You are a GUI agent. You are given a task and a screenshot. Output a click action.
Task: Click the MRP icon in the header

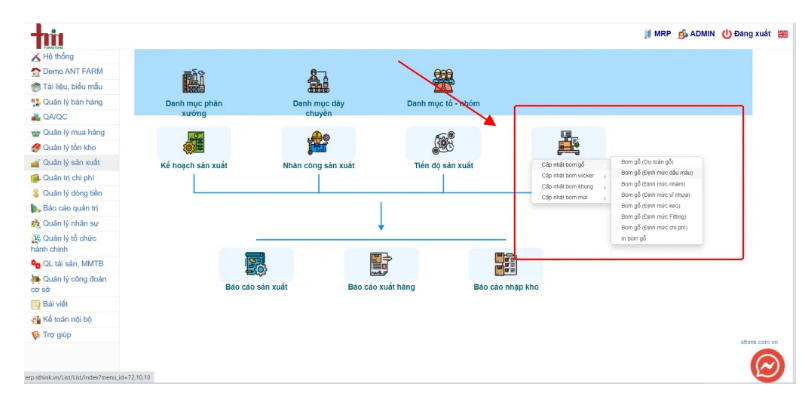point(648,34)
